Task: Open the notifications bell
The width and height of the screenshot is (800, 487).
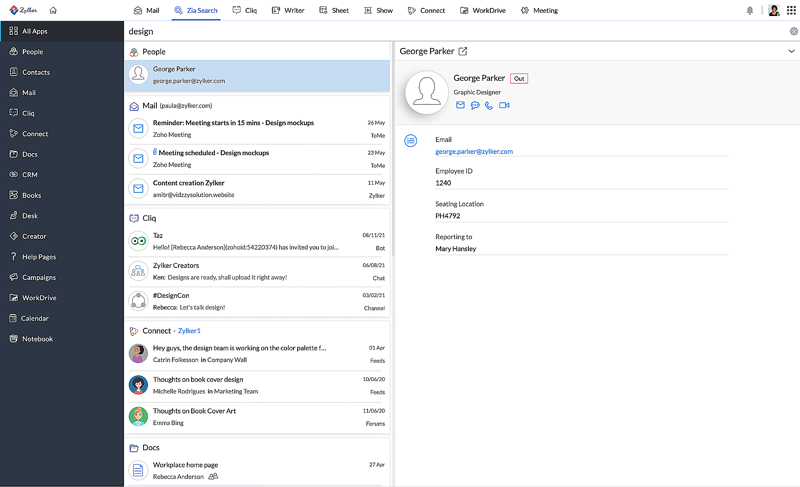Action: pos(749,10)
